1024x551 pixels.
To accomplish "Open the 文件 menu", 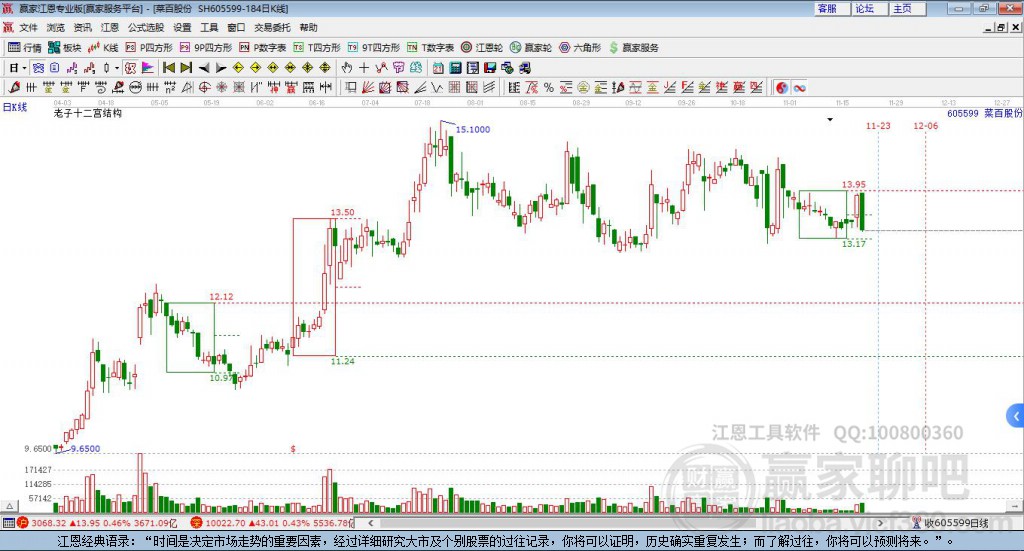I will [28, 27].
